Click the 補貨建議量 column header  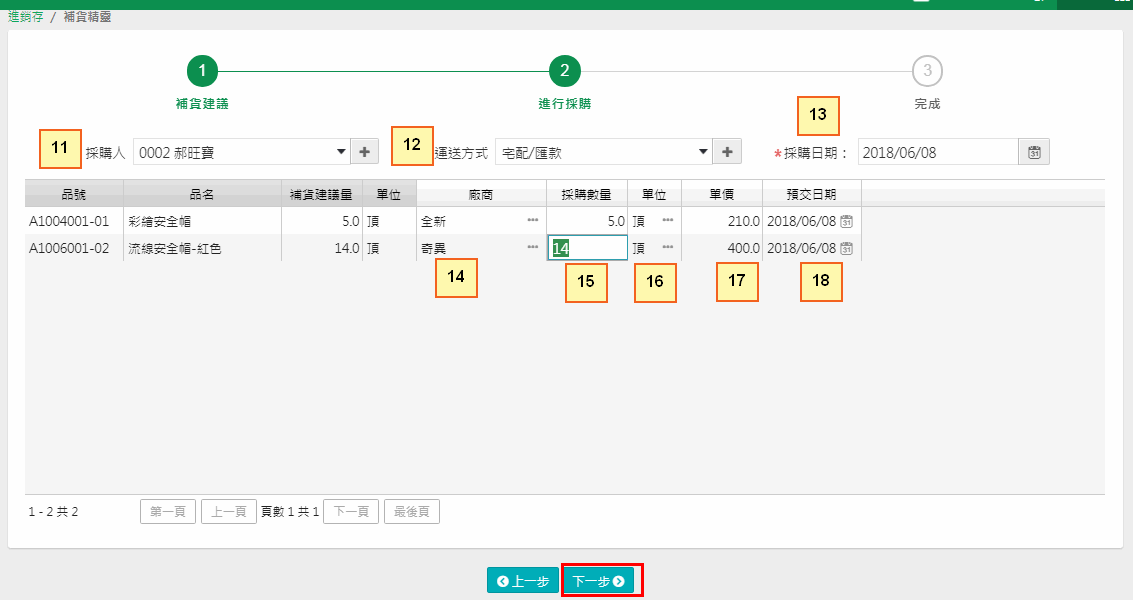pos(322,194)
